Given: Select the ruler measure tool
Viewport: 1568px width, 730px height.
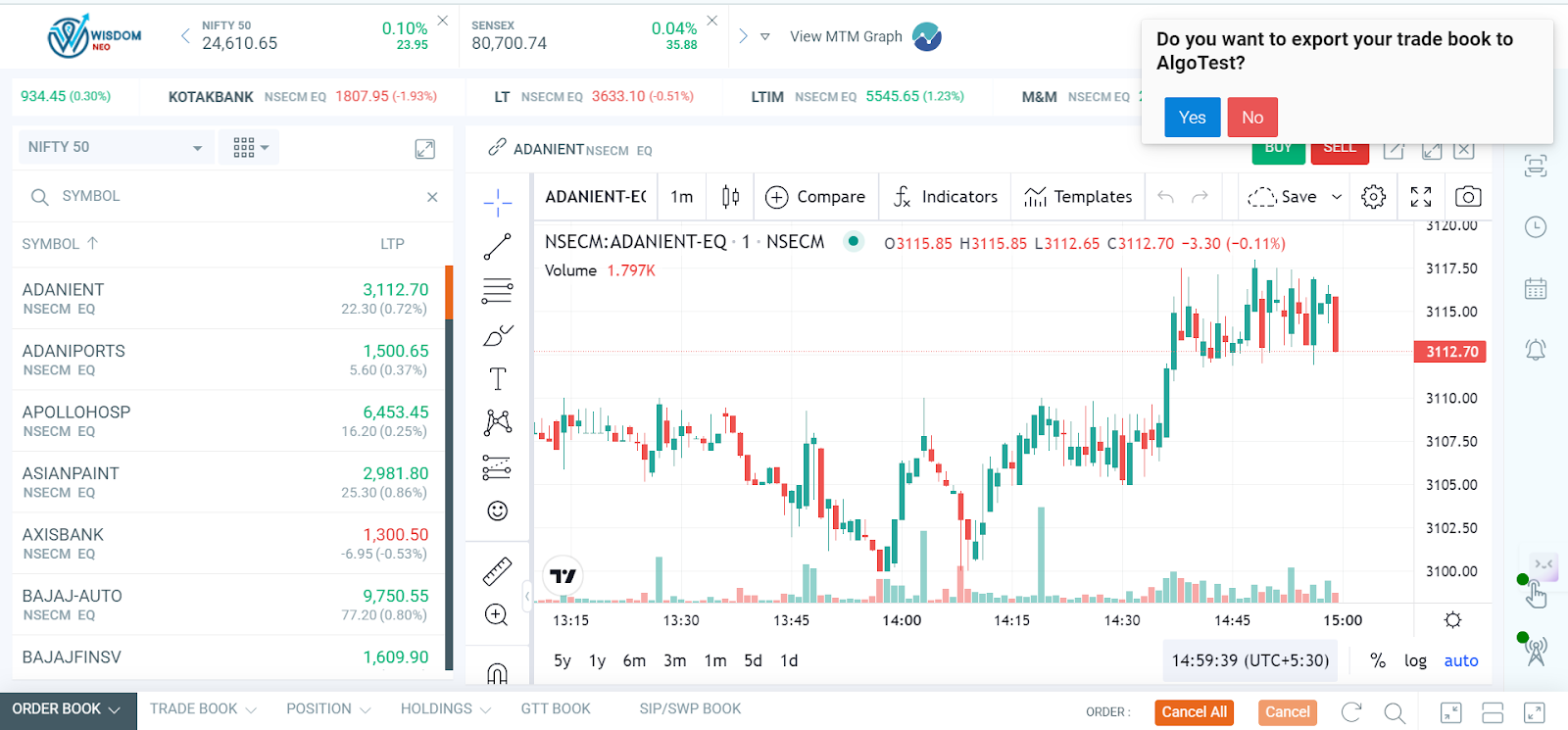Looking at the screenshot, I should coord(498,570).
